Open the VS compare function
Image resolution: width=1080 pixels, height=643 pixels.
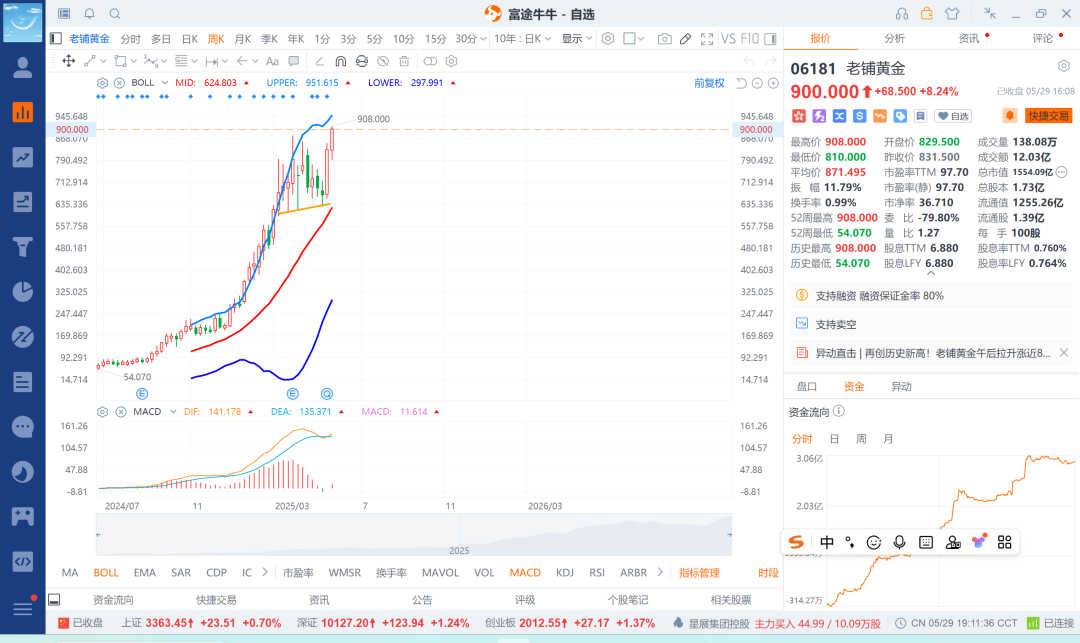coord(728,39)
